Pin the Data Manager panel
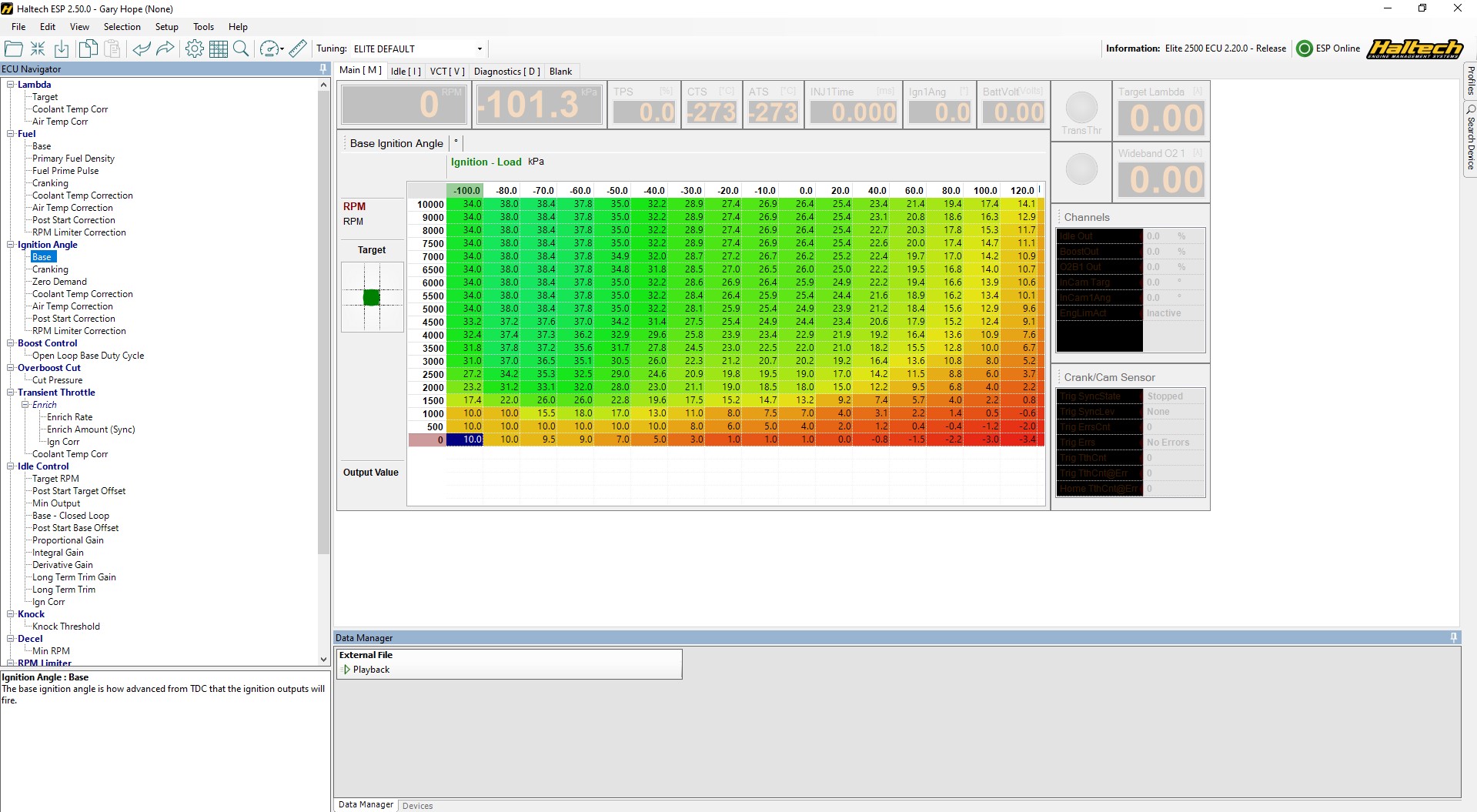 (1453, 637)
